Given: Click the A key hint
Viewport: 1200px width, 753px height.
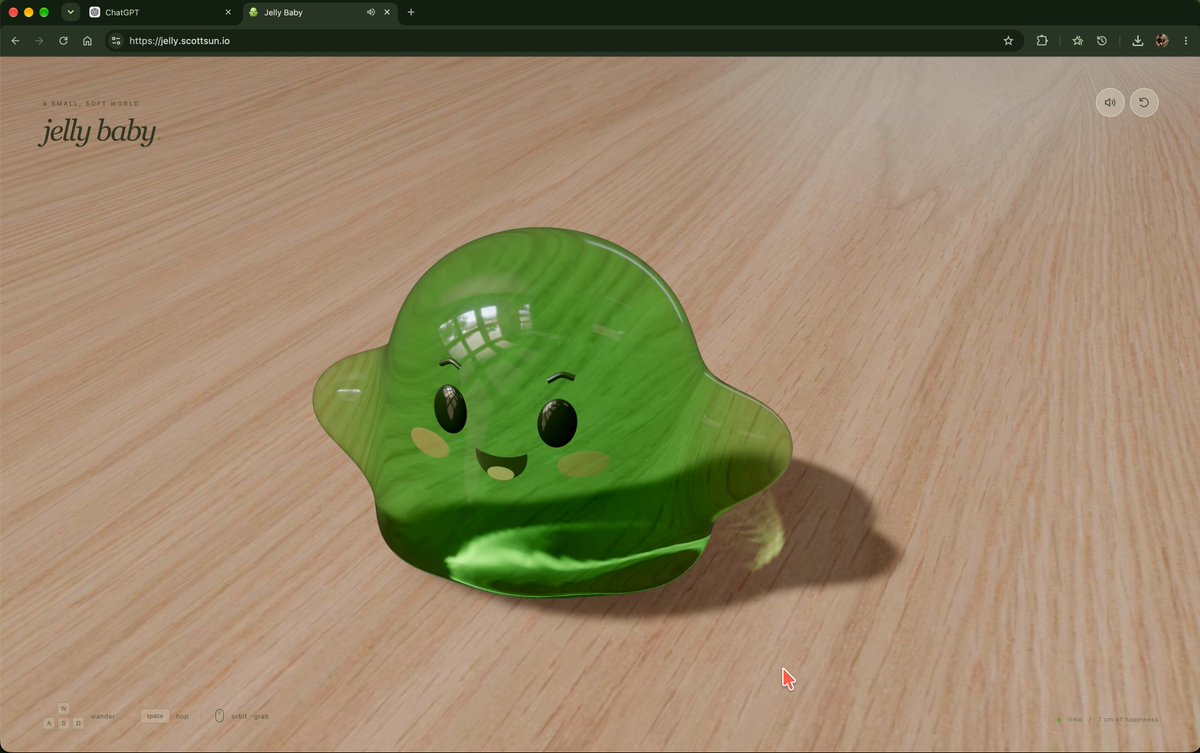Looking at the screenshot, I should point(49,723).
